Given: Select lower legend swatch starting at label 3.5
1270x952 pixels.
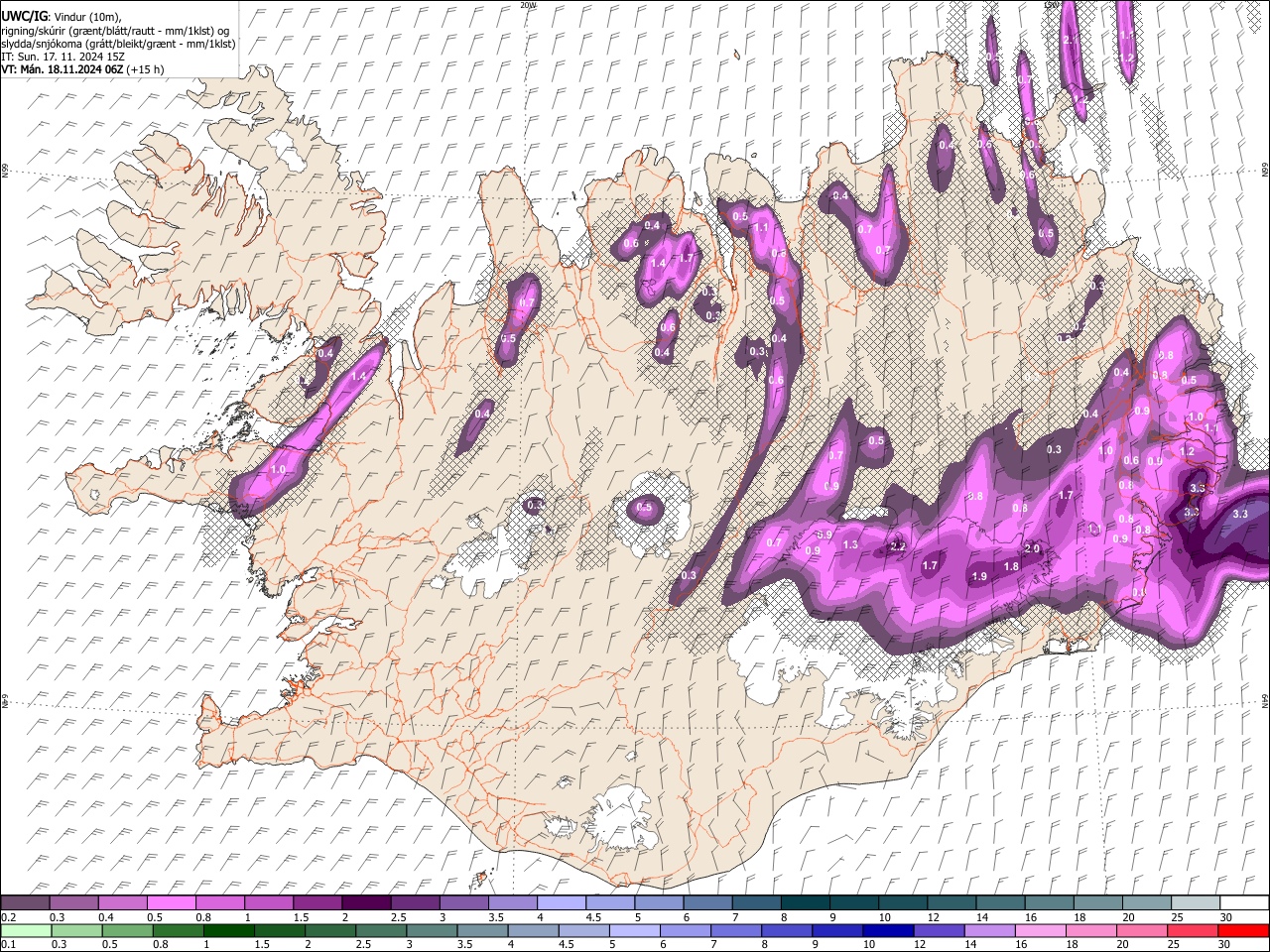Looking at the screenshot, I should coord(482,930).
